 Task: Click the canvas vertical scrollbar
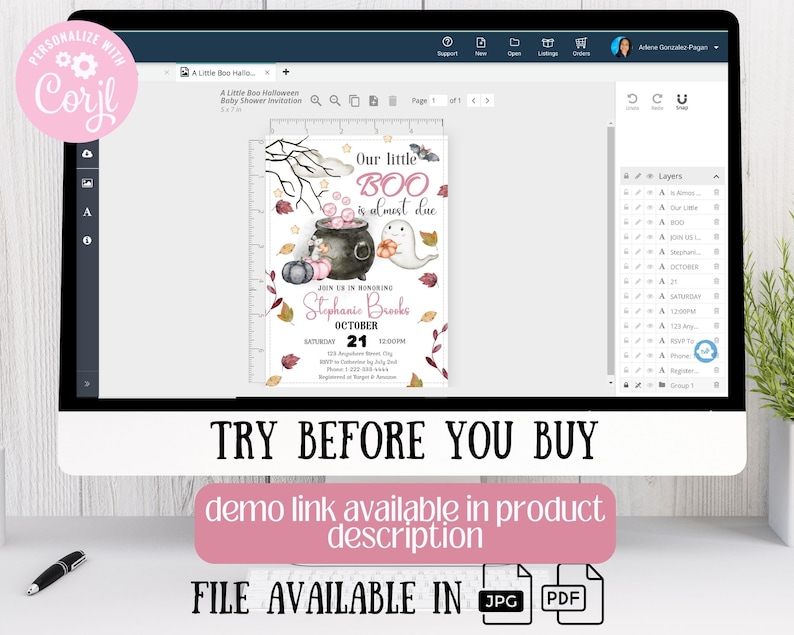[x=611, y=251]
